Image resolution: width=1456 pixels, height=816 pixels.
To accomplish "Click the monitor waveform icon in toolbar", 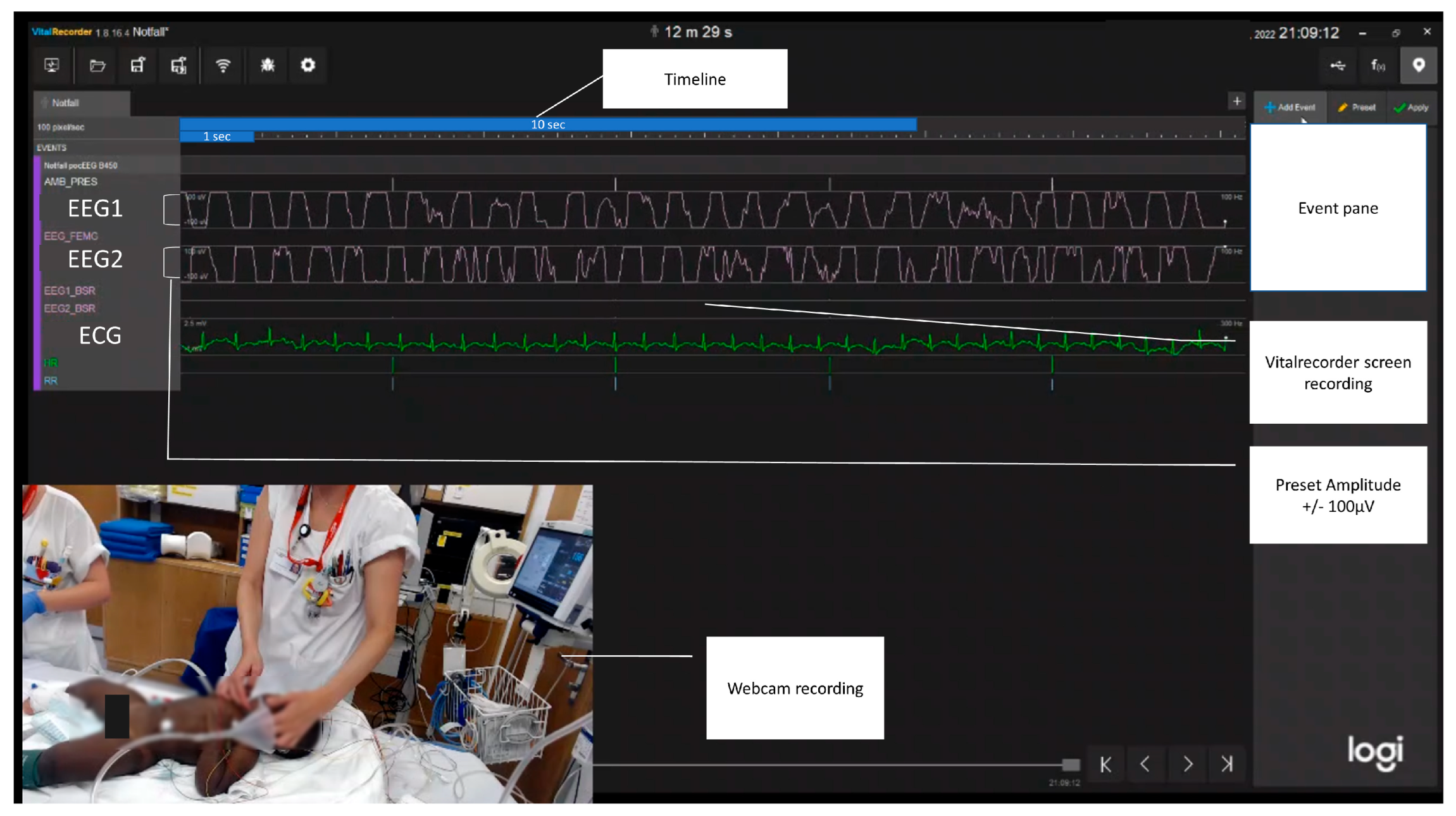I will [x=52, y=65].
